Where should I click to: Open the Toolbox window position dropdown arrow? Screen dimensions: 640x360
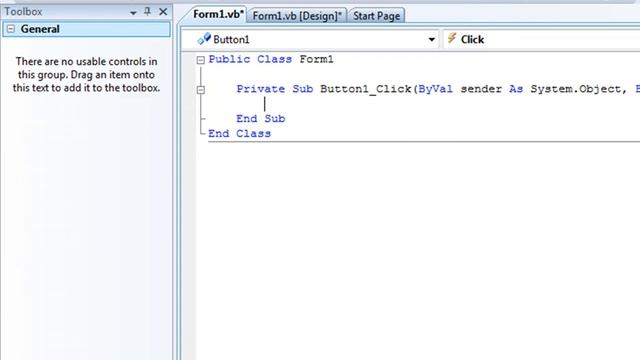tap(133, 13)
